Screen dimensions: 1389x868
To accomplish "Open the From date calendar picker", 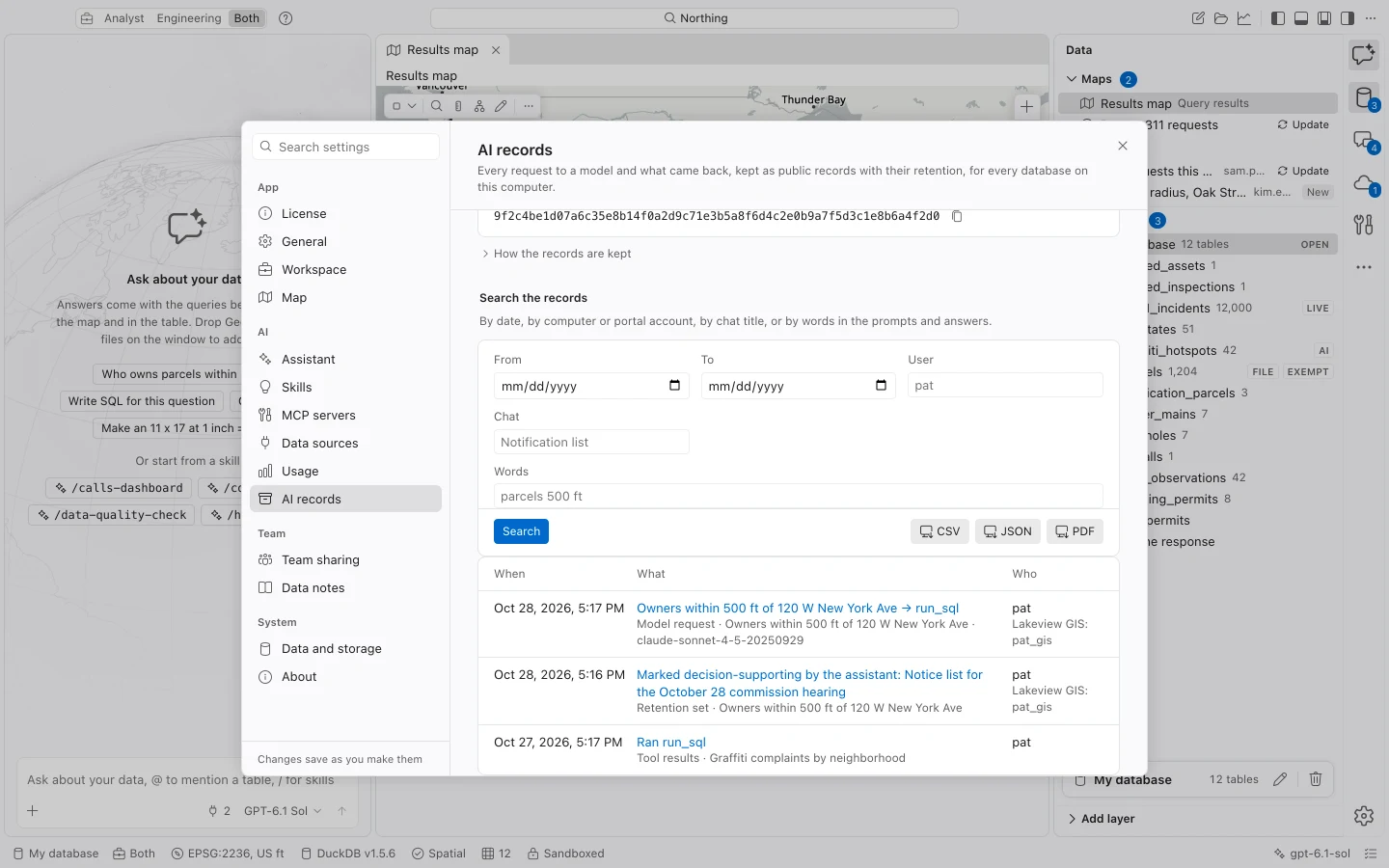I will pos(674,386).
